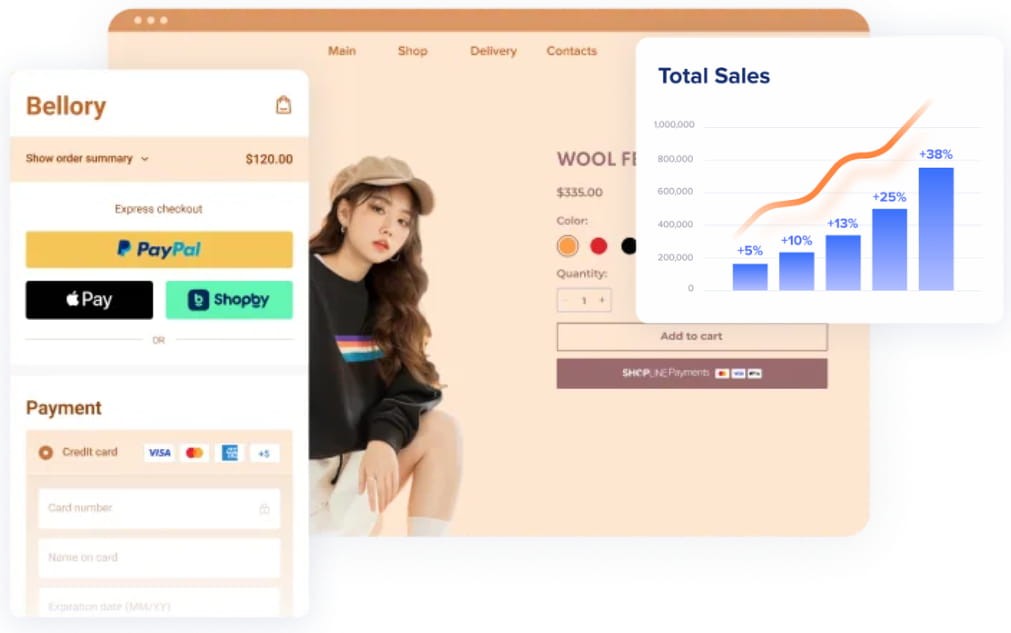
Task: Checkout with SHOPLINE Payments button
Action: point(691,373)
